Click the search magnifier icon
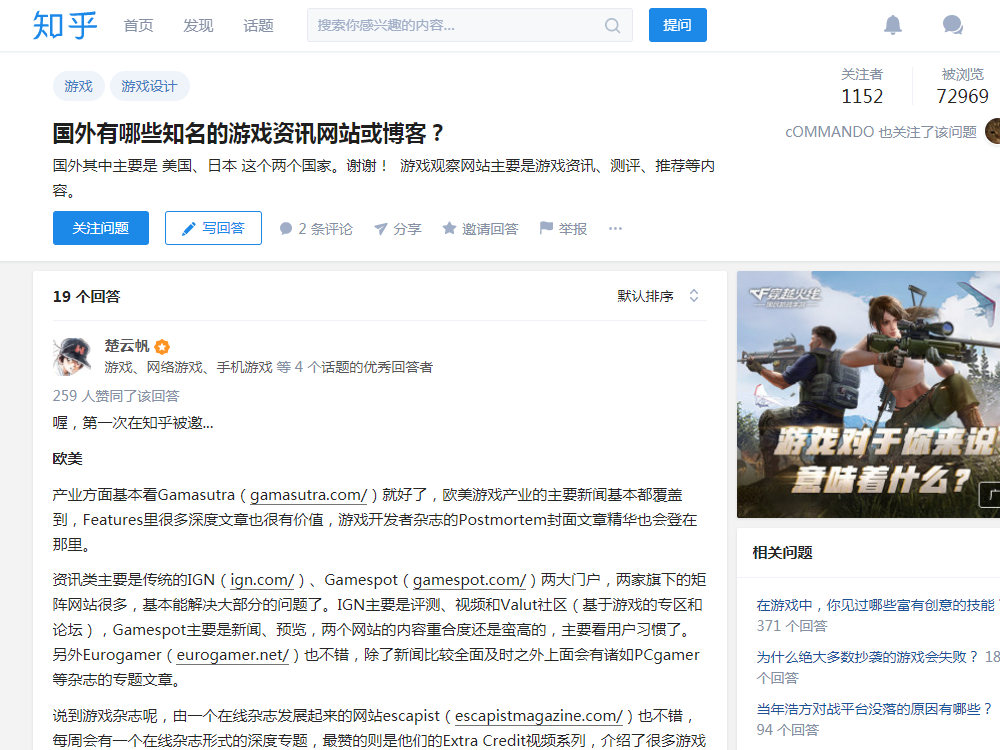The image size is (1000, 750). 612,26
